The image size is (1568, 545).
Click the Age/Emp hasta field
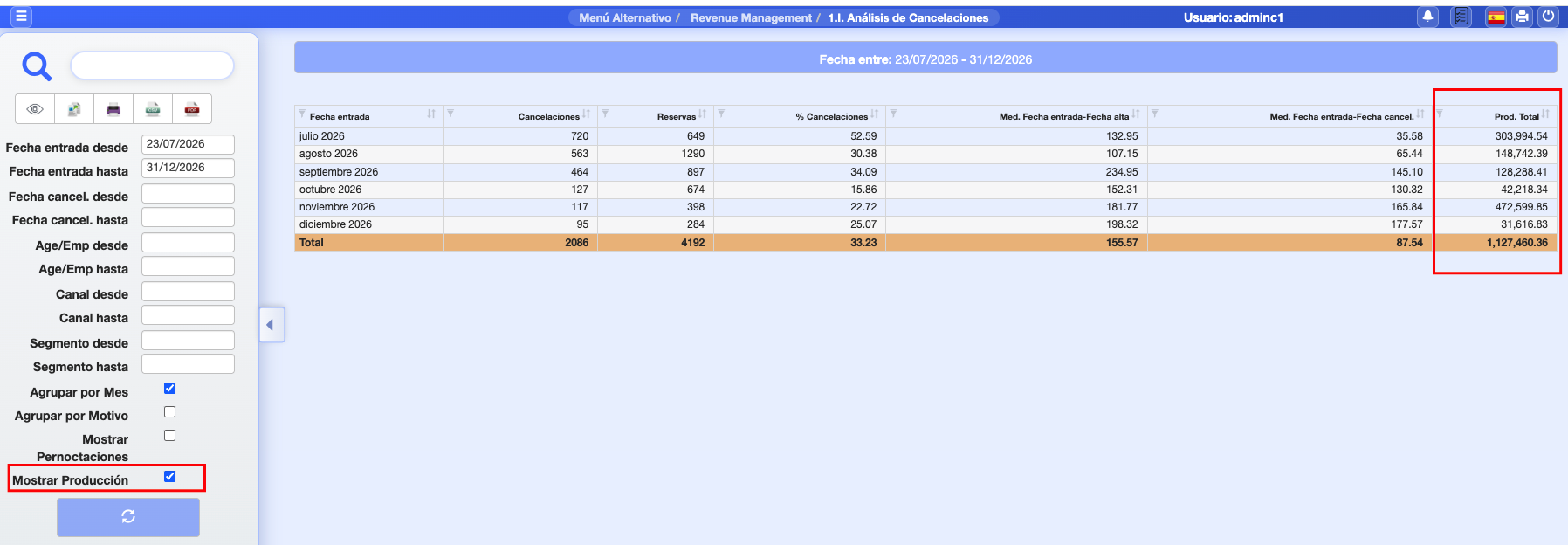pyautogui.click(x=188, y=266)
